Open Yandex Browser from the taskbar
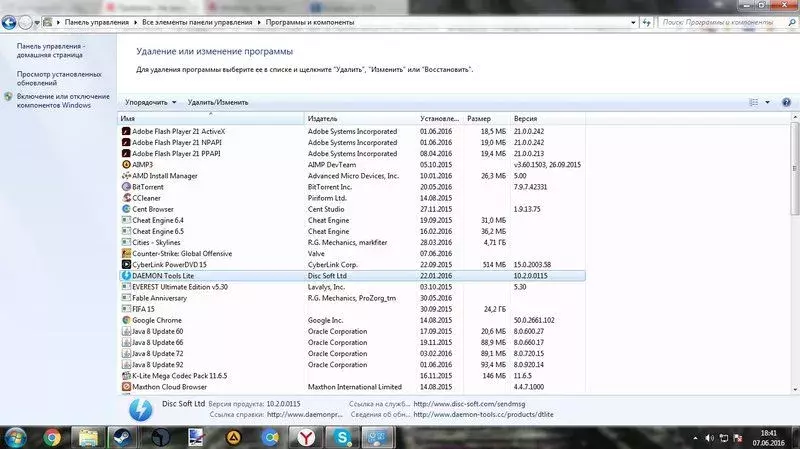Screen dimensions: 800x449 click(306, 437)
